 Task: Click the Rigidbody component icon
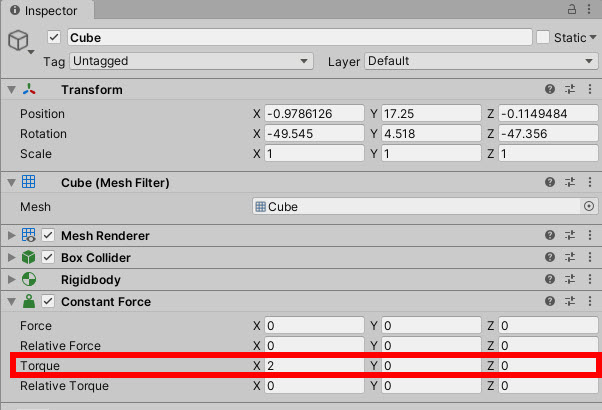[29, 279]
